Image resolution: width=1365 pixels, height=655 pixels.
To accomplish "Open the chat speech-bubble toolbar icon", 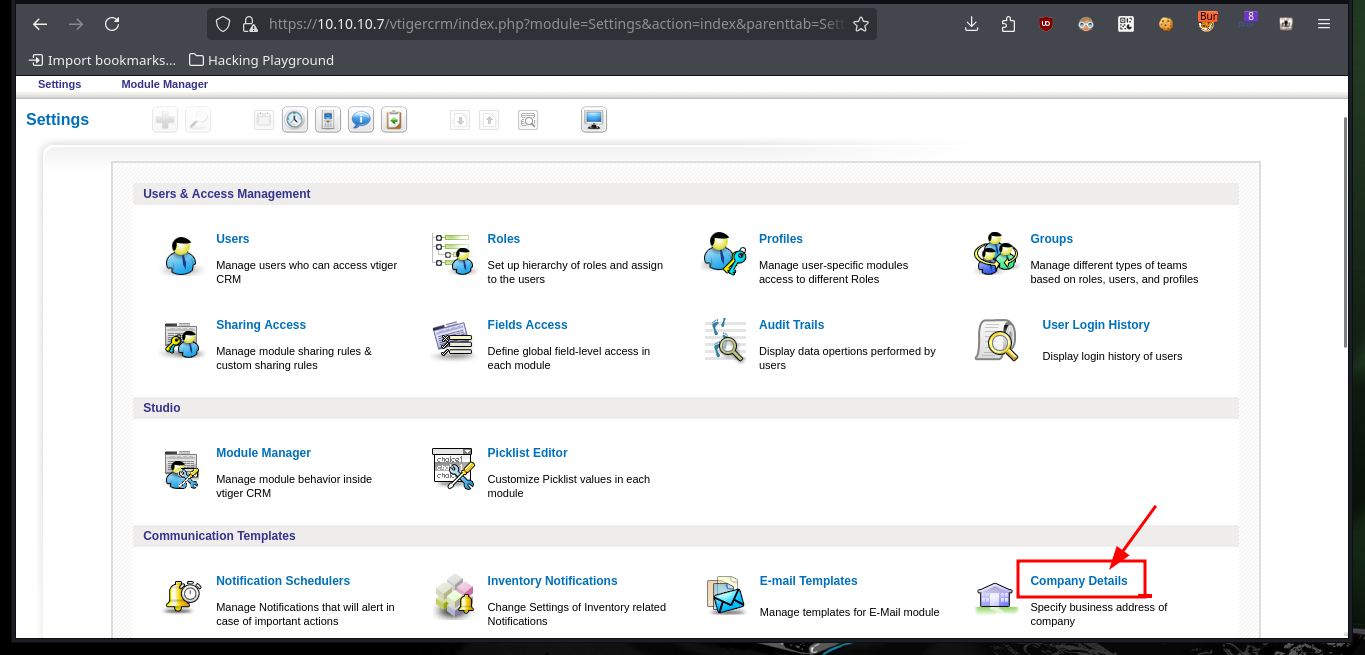I will [x=361, y=120].
